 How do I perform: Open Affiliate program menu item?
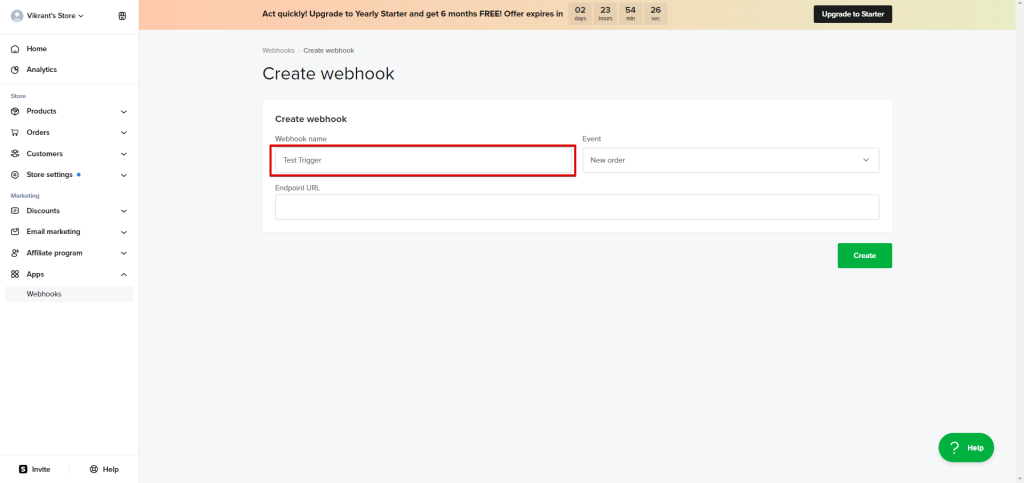[55, 253]
